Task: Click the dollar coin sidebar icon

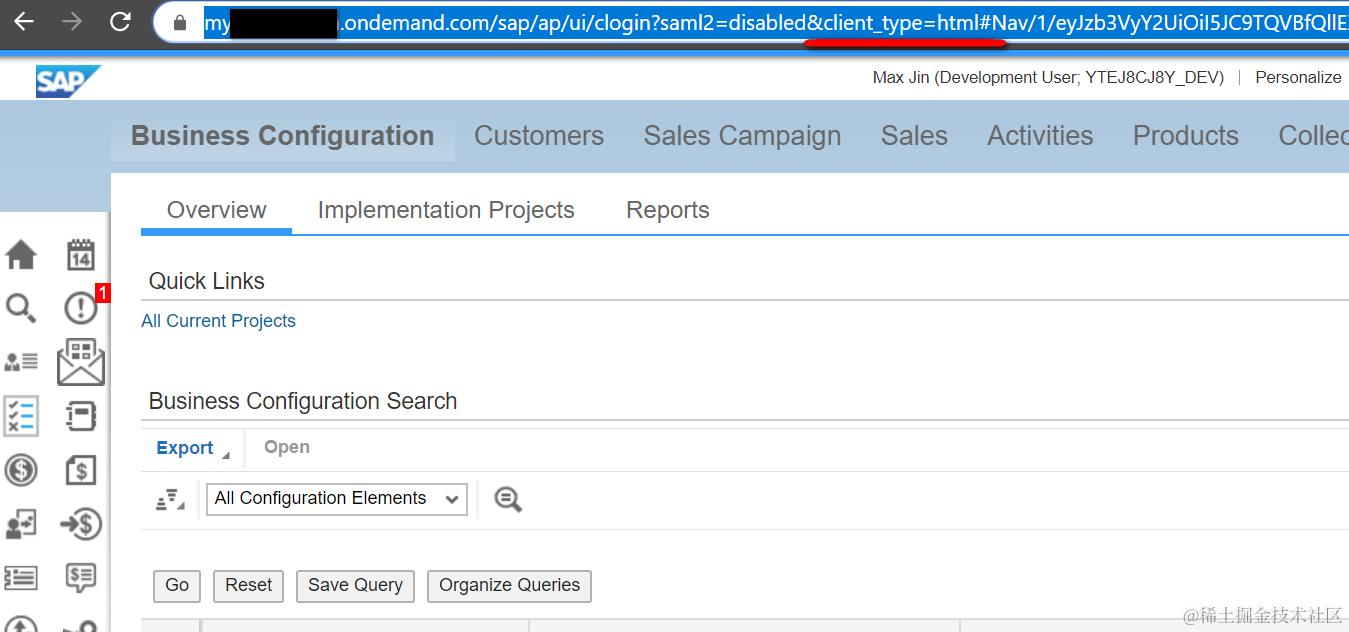Action: pos(21,469)
